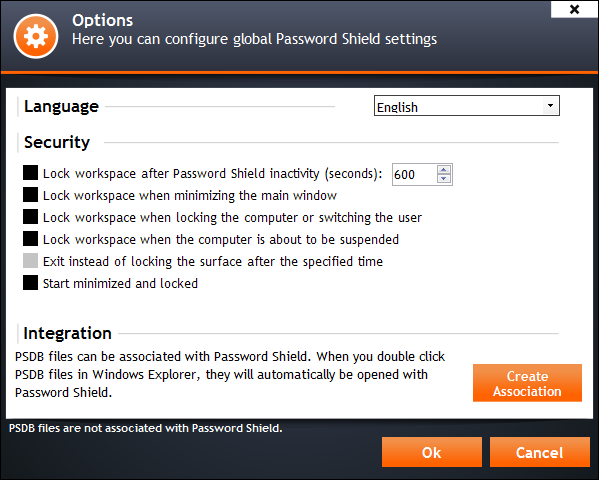Click the Create Association button
This screenshot has height=480, width=599.
(x=527, y=383)
